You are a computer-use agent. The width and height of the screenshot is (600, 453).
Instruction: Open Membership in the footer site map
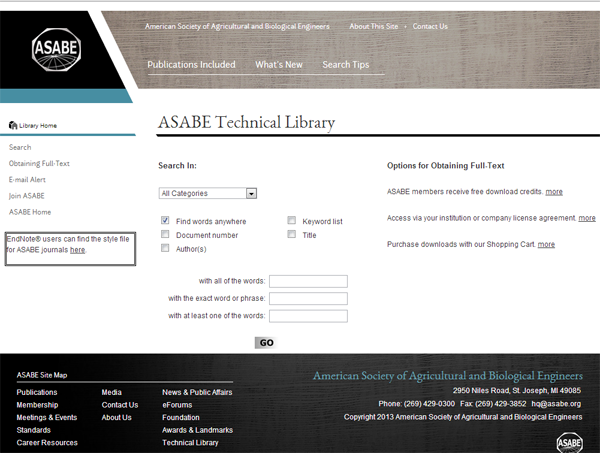(37, 405)
